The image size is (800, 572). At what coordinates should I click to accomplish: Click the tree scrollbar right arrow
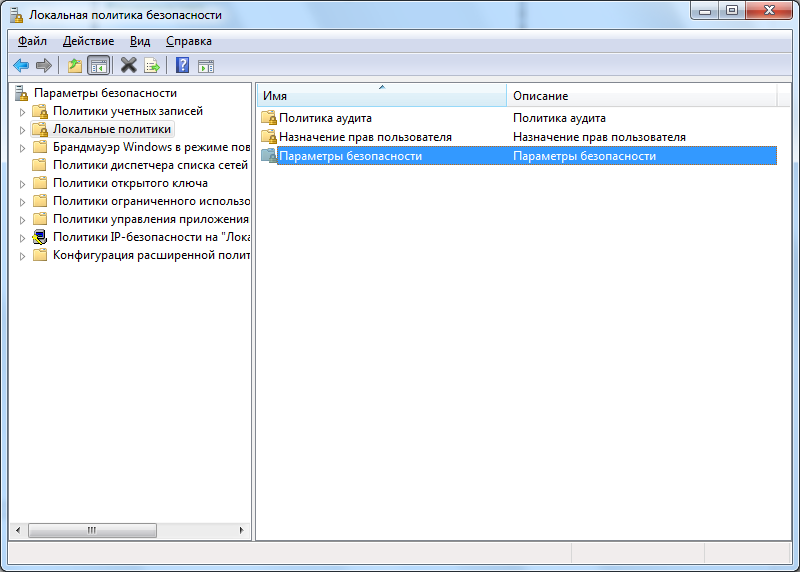(x=241, y=530)
